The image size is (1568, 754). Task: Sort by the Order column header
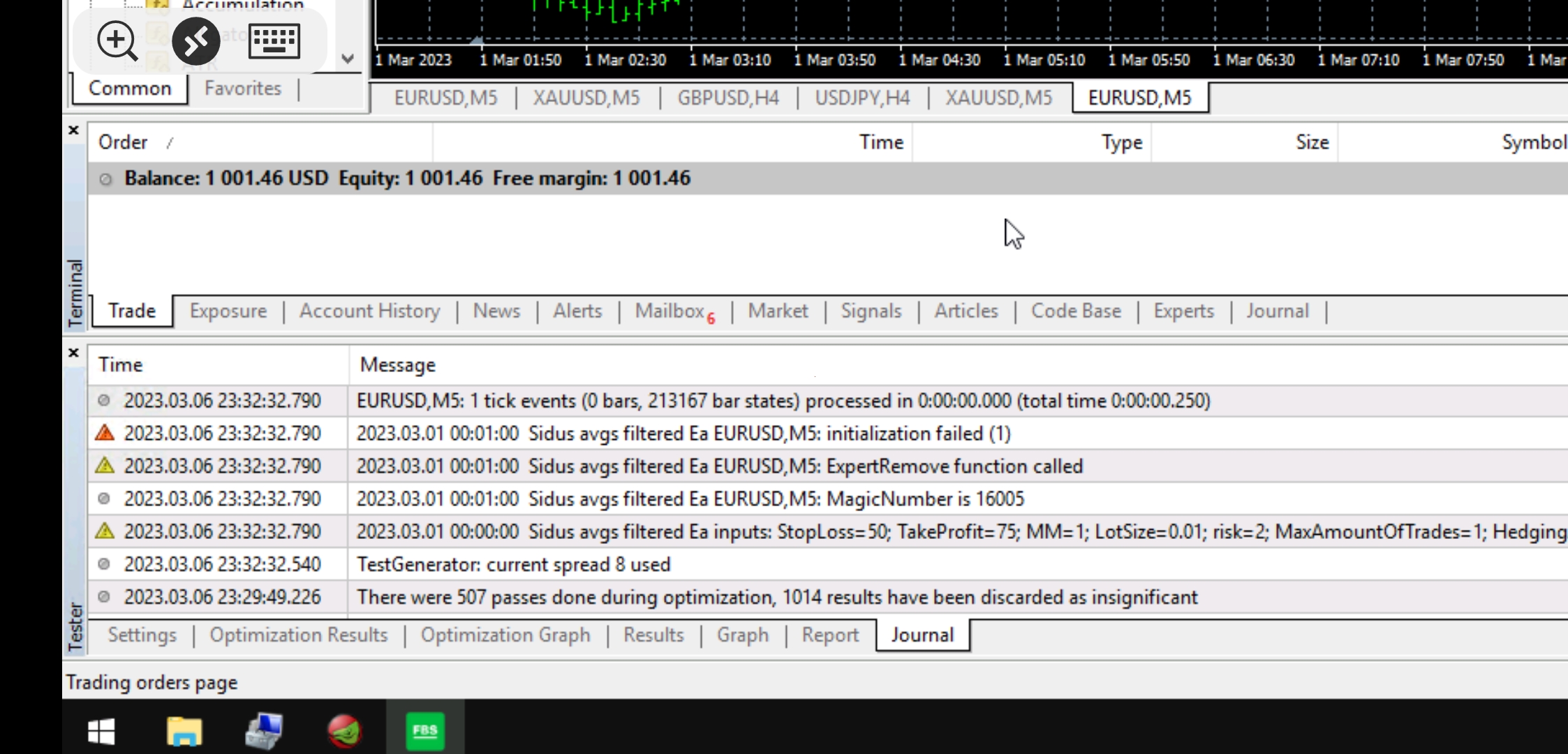124,142
